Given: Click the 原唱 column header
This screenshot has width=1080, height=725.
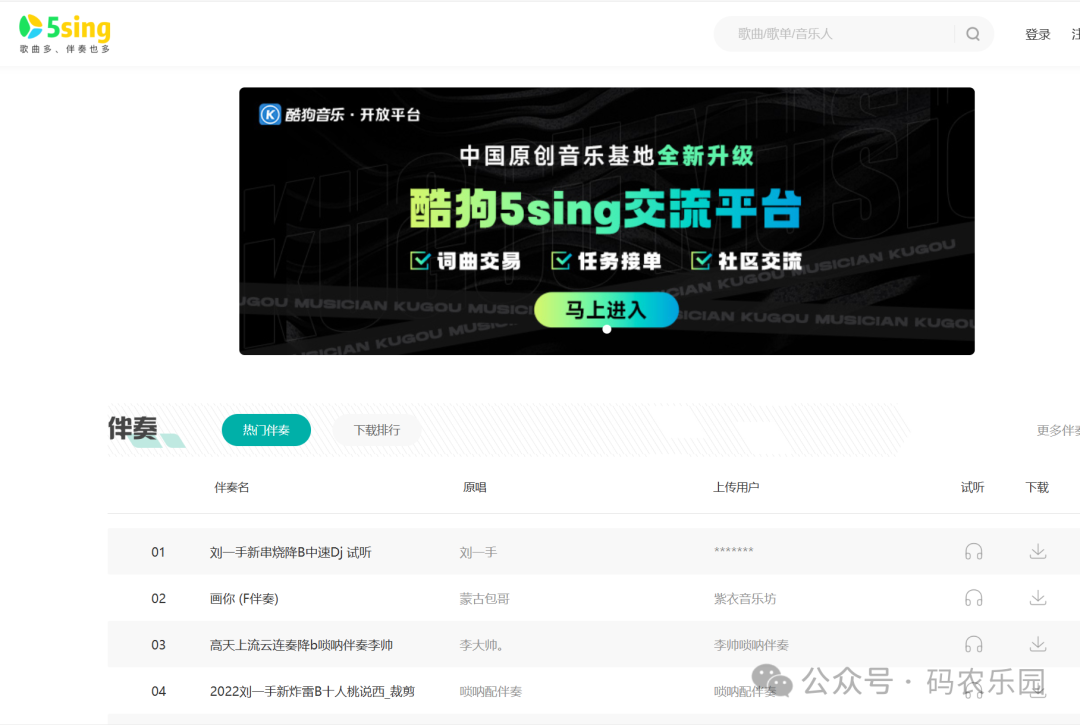Looking at the screenshot, I should pyautogui.click(x=475, y=487).
